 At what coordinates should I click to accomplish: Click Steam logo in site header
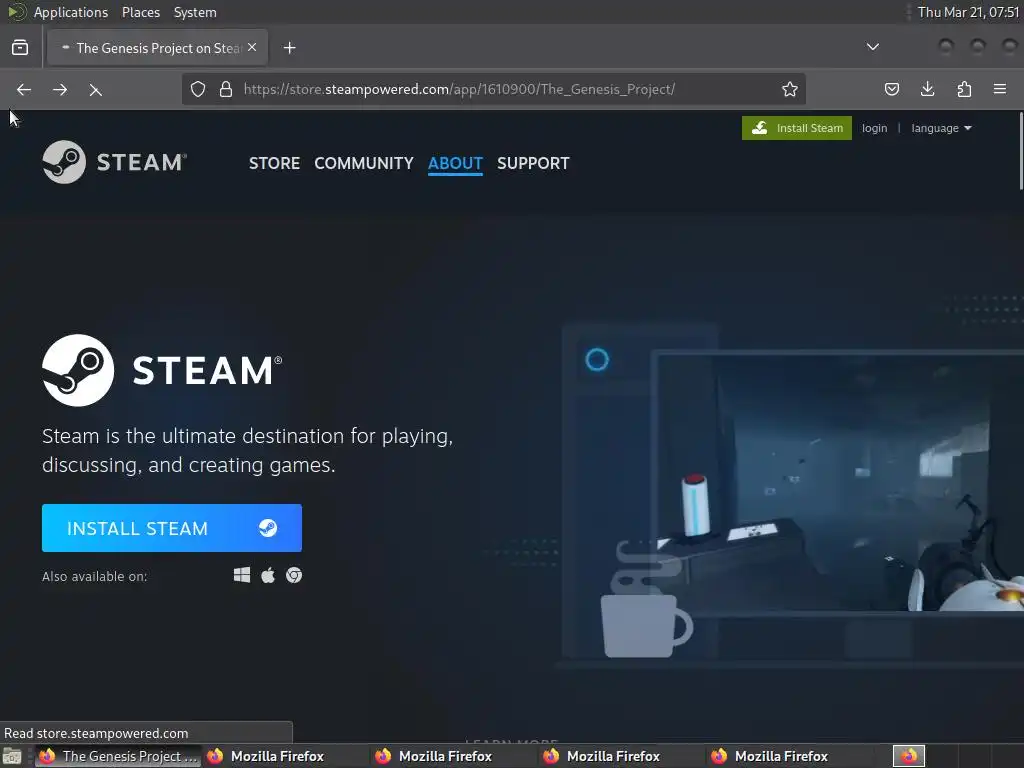pos(115,162)
